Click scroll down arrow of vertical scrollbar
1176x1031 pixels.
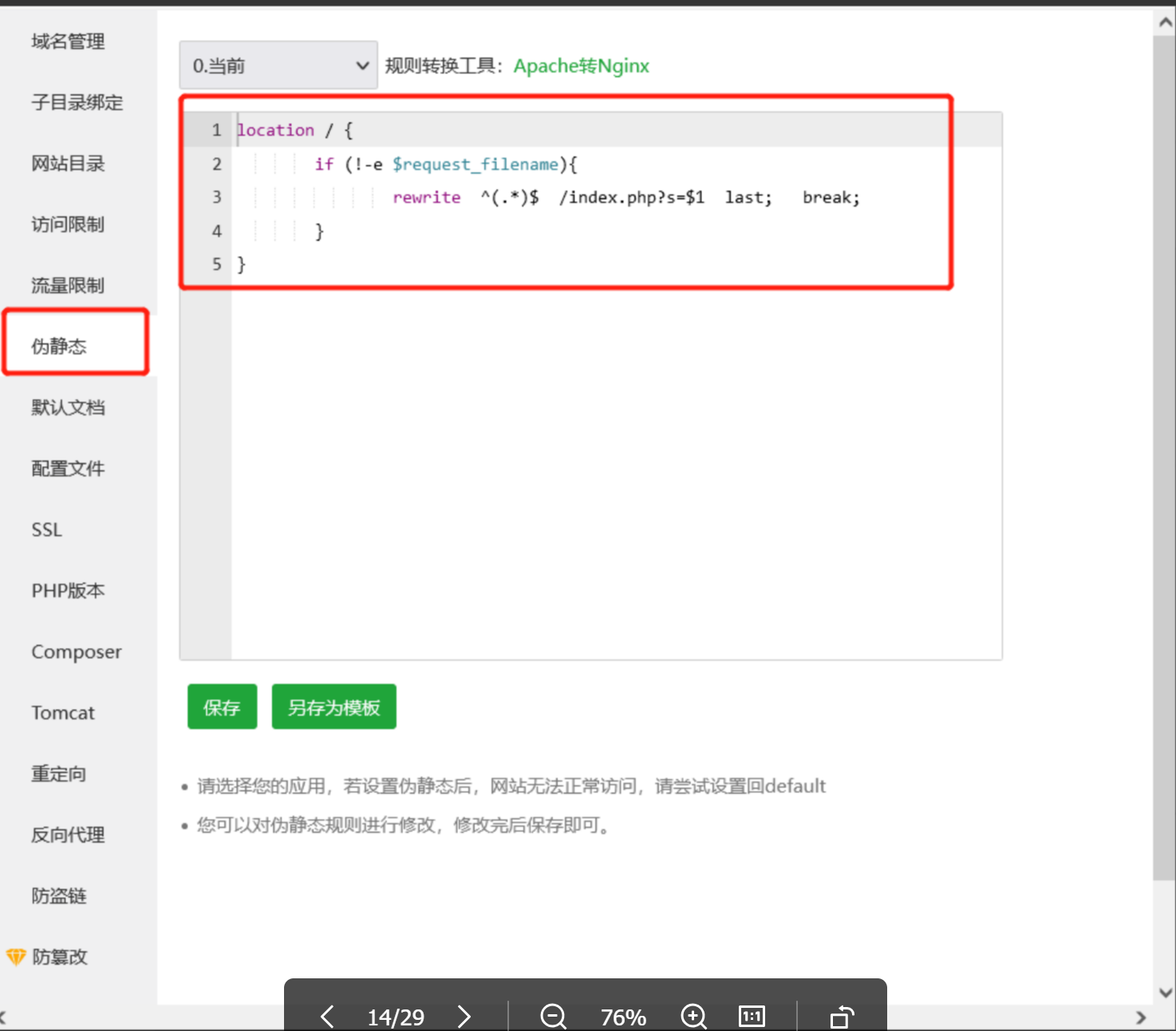(1165, 993)
